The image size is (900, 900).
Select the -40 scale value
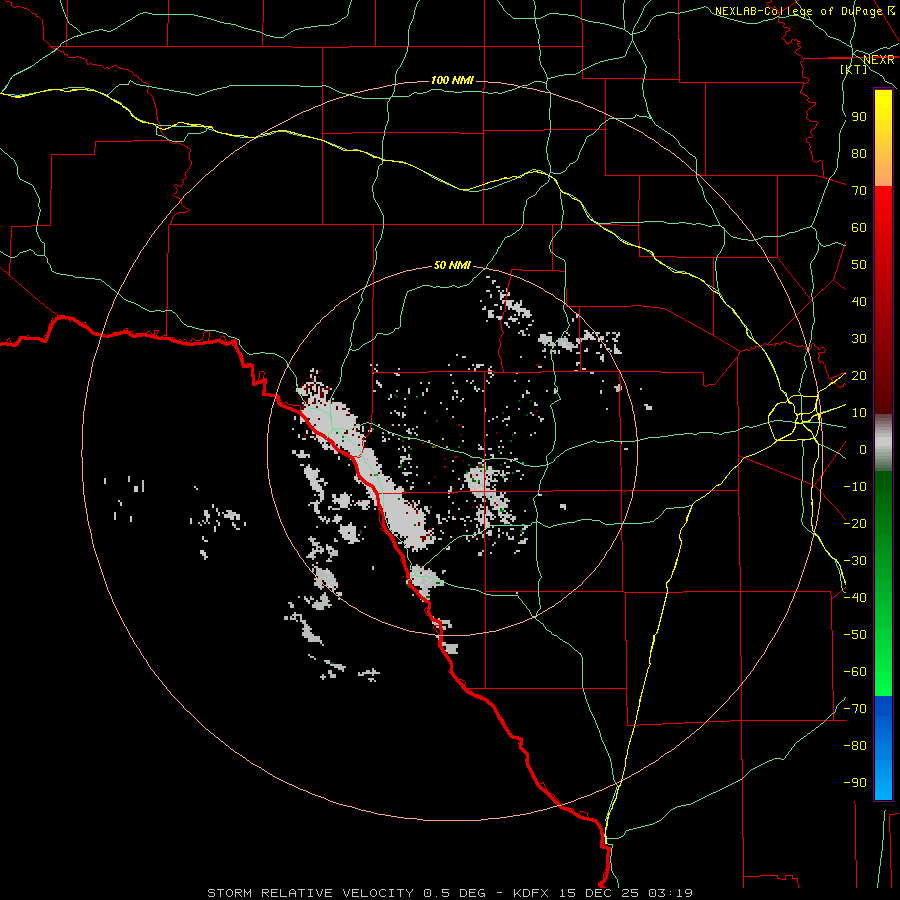(x=855, y=598)
